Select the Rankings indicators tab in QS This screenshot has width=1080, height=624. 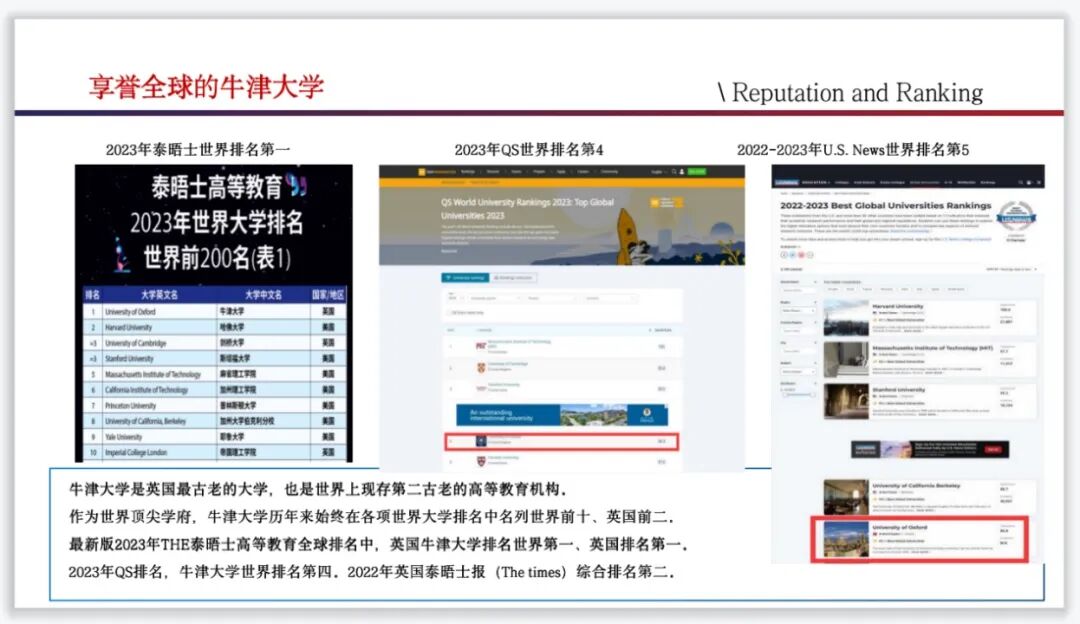pyautogui.click(x=514, y=278)
